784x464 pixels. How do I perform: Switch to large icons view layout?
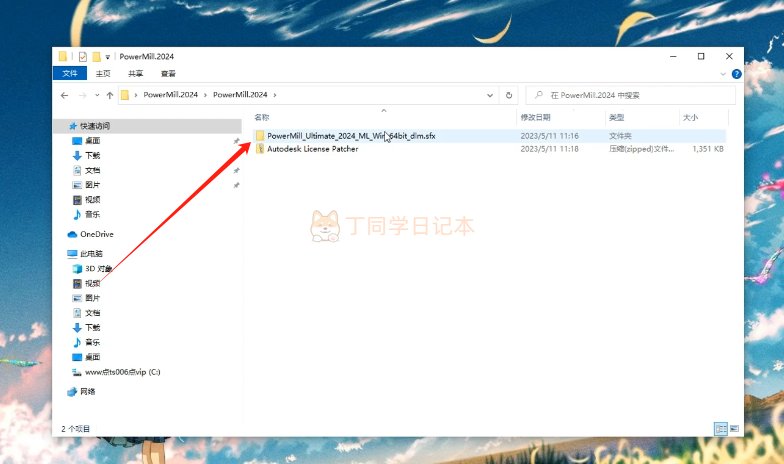[734, 428]
